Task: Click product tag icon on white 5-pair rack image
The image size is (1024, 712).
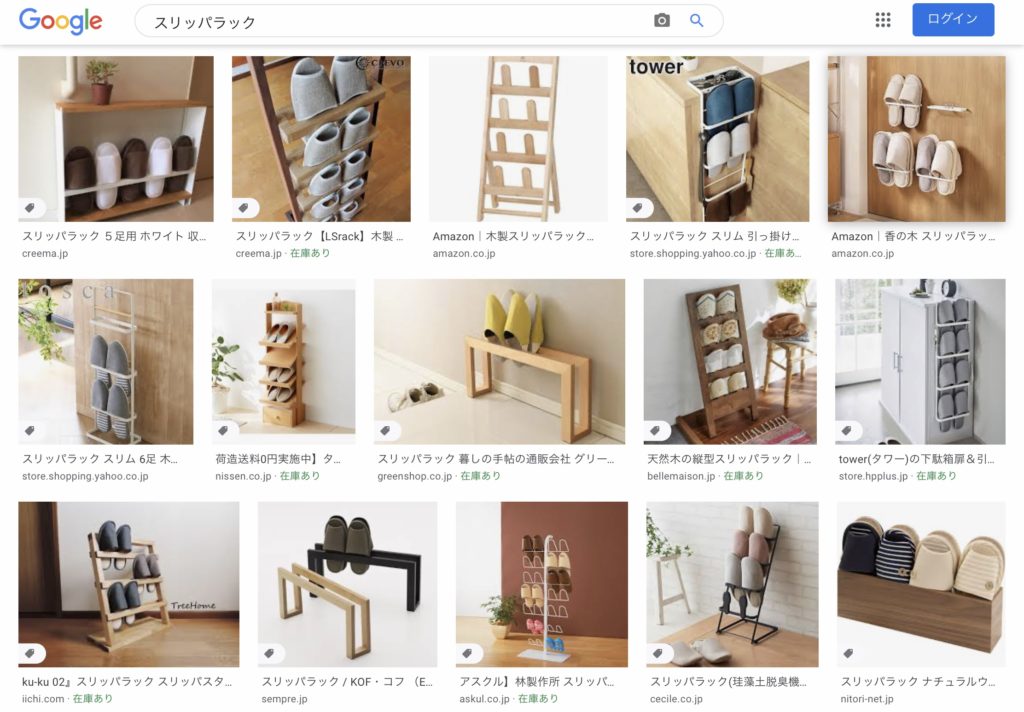Action: (30, 208)
